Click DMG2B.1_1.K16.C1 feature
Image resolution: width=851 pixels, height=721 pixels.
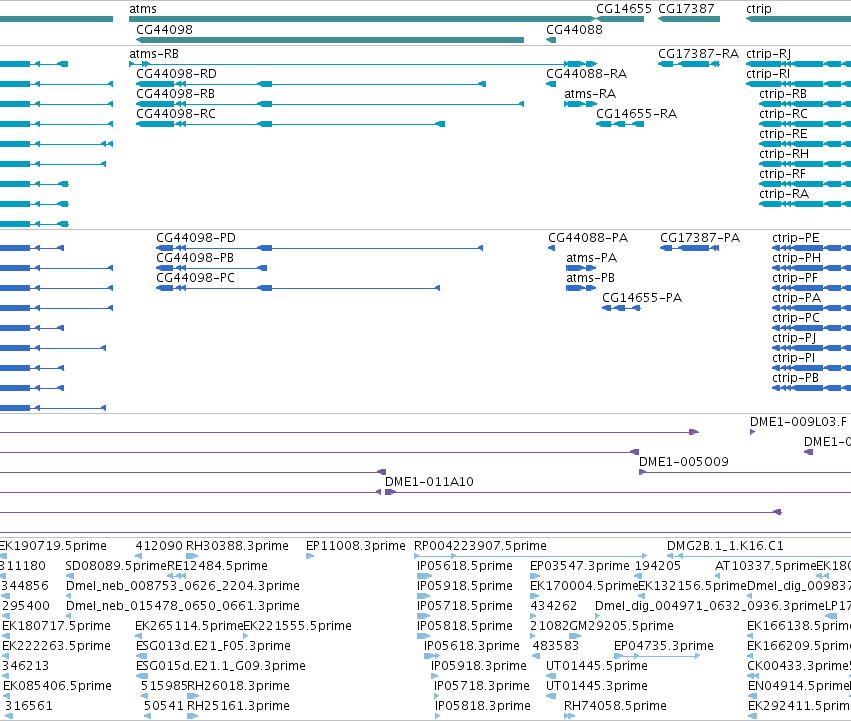pos(759,556)
